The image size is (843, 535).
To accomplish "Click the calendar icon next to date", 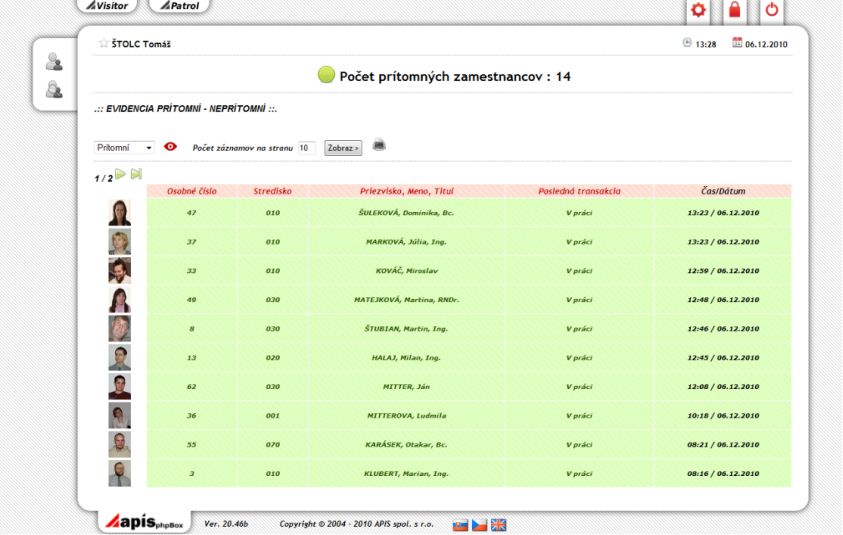I will [x=738, y=43].
